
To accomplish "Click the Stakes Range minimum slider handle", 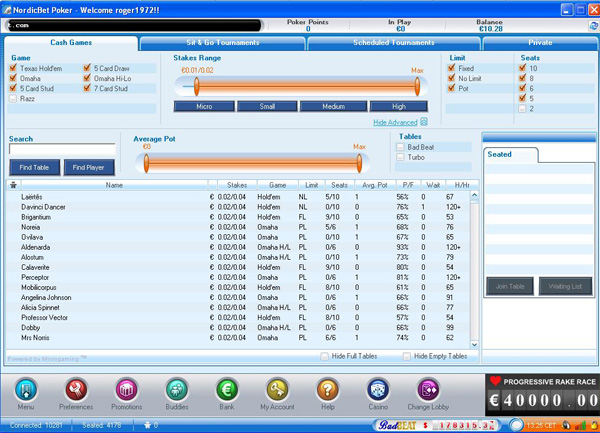I will click(x=196, y=86).
